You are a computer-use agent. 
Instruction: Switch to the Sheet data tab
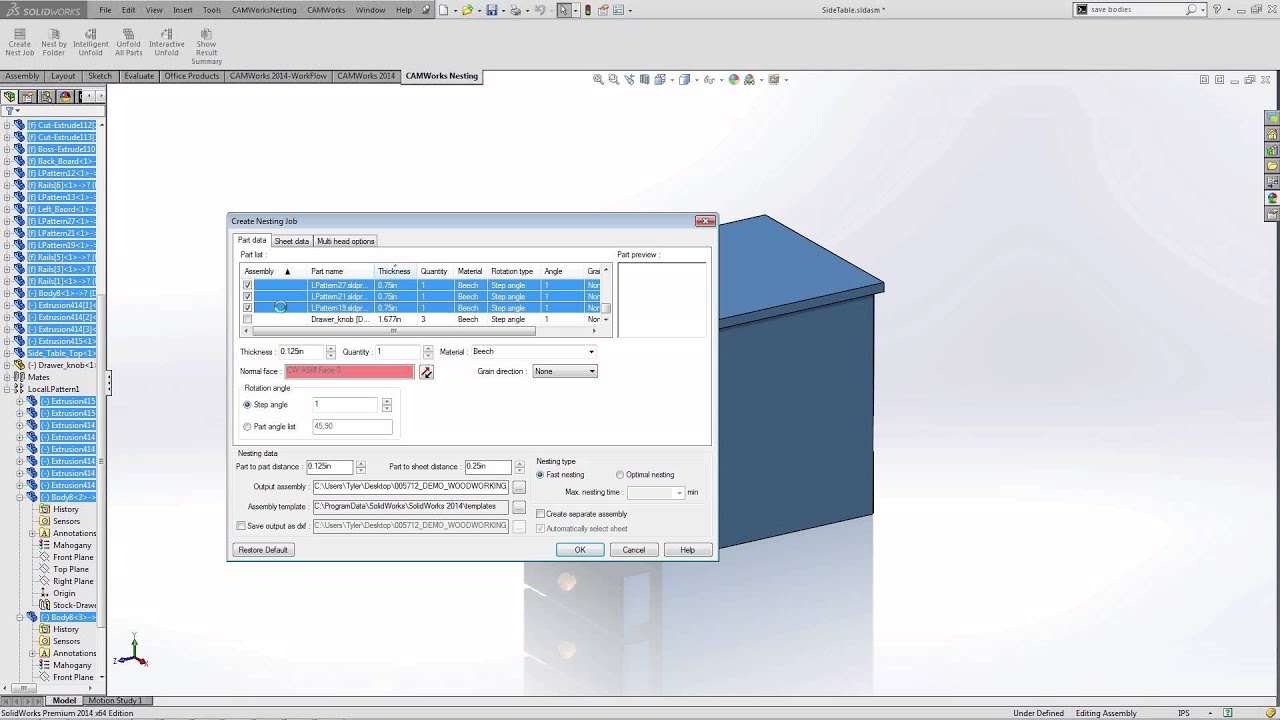291,241
